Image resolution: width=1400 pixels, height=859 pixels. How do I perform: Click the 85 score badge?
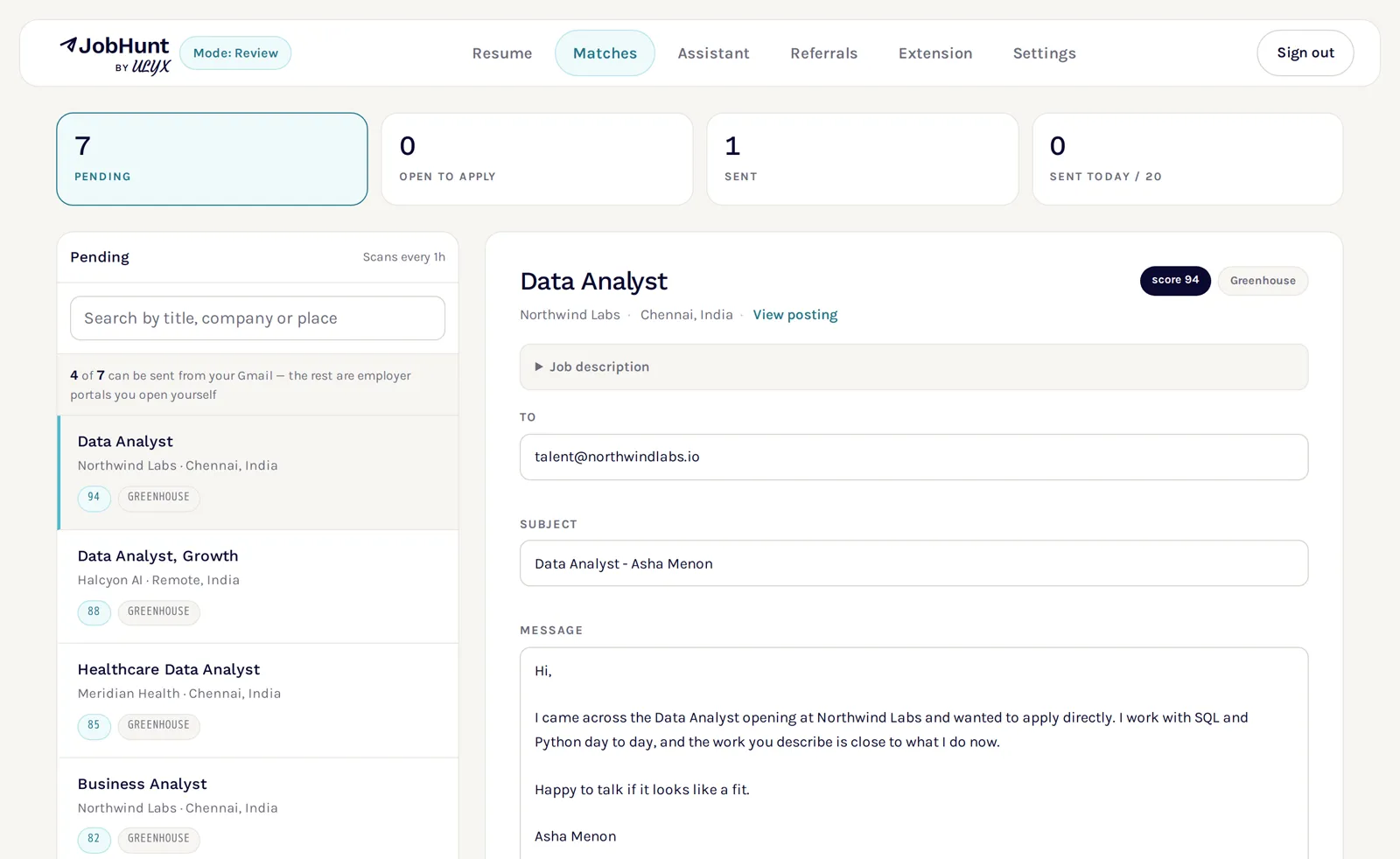(x=94, y=726)
